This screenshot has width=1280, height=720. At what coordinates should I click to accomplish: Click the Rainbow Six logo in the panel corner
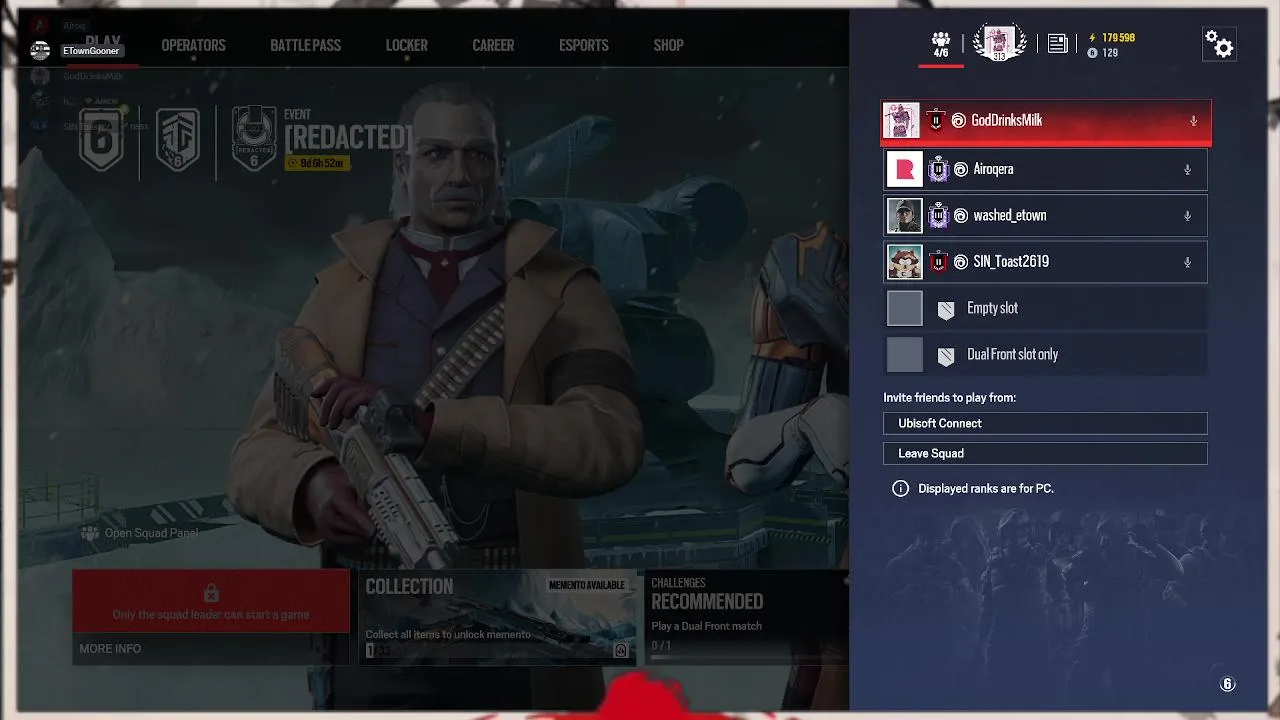point(1227,684)
